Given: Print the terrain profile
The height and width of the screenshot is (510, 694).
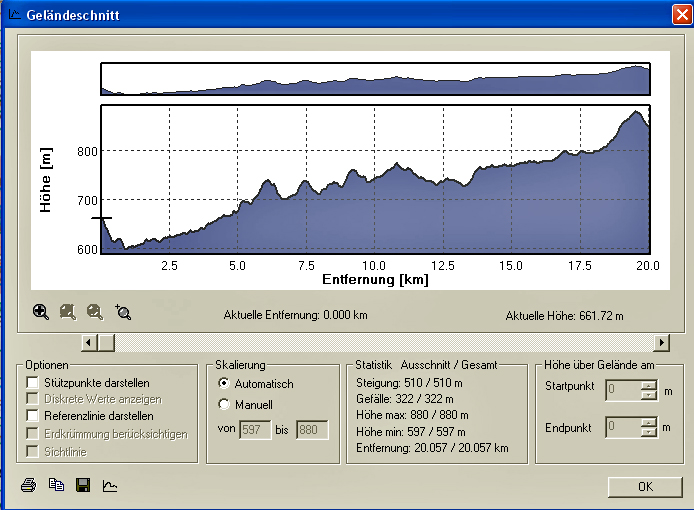Looking at the screenshot, I should [x=29, y=486].
